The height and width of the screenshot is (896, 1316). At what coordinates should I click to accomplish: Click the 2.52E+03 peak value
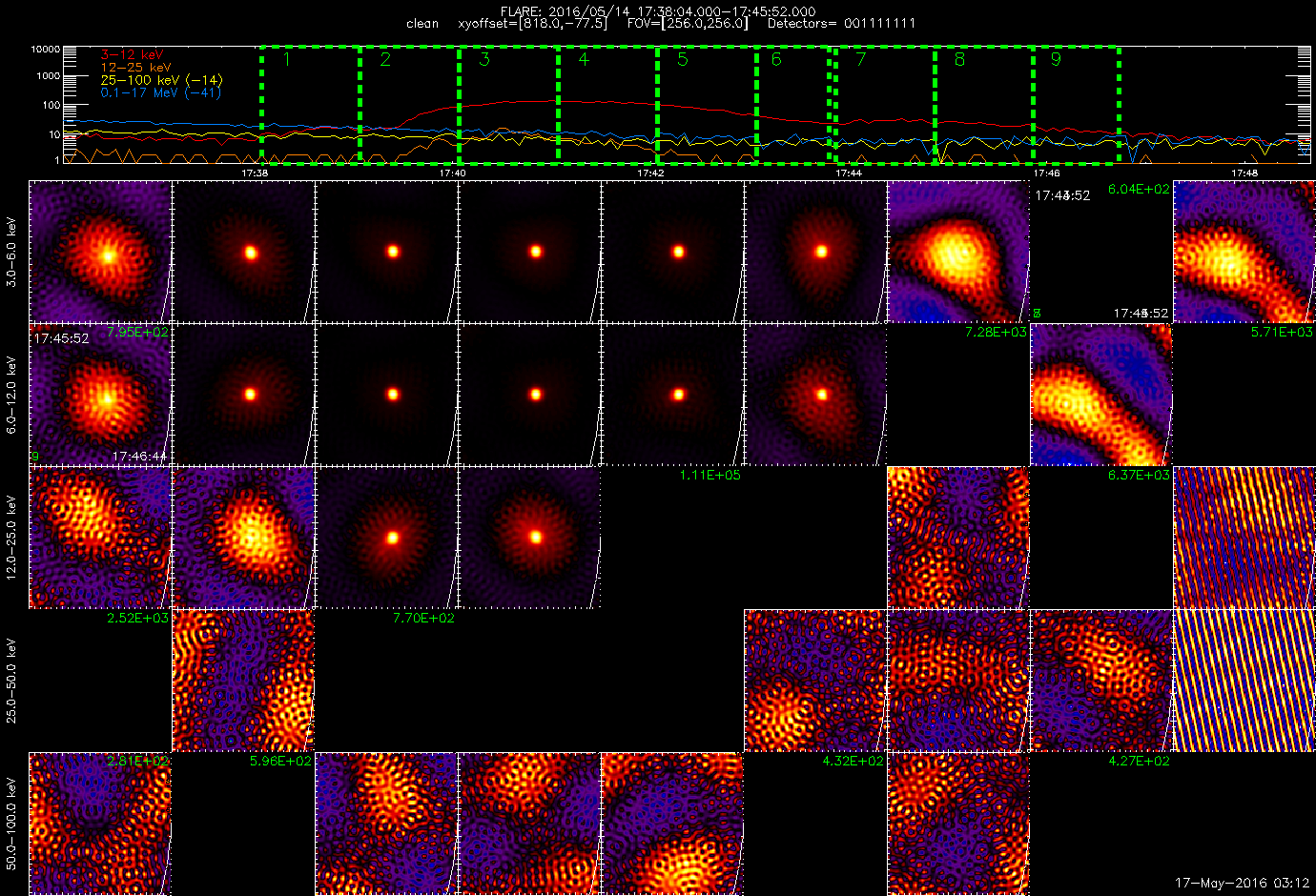137,618
